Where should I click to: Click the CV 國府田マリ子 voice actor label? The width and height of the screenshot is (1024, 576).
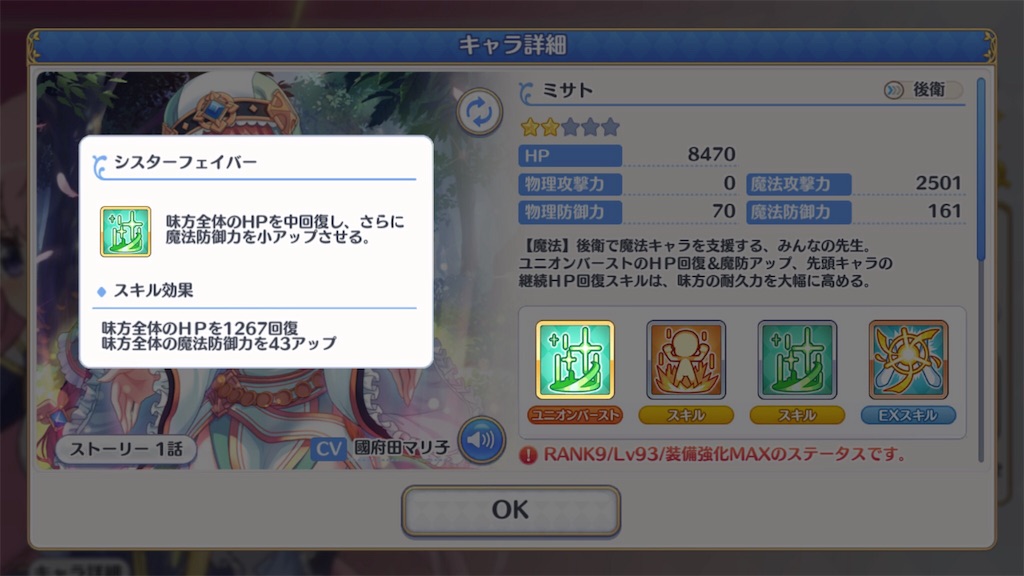click(x=381, y=448)
